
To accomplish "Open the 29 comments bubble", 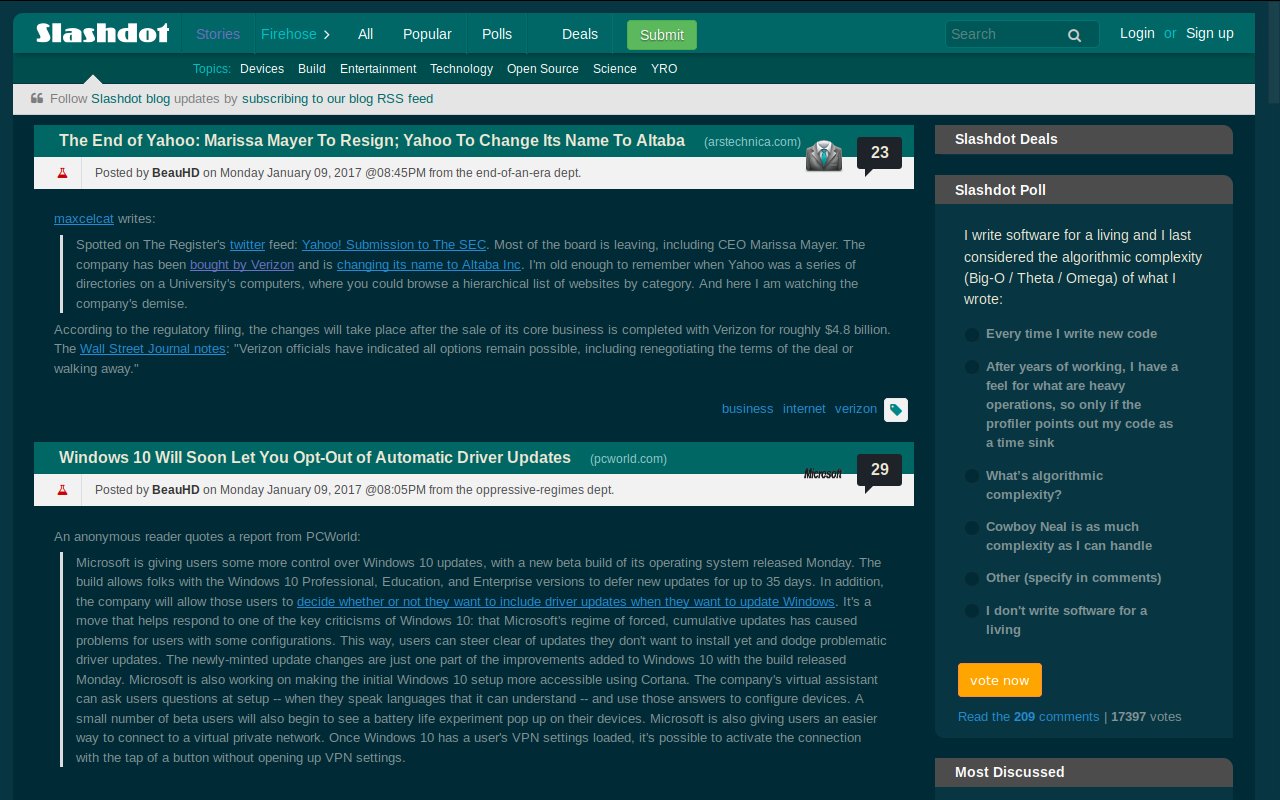I will tap(879, 471).
